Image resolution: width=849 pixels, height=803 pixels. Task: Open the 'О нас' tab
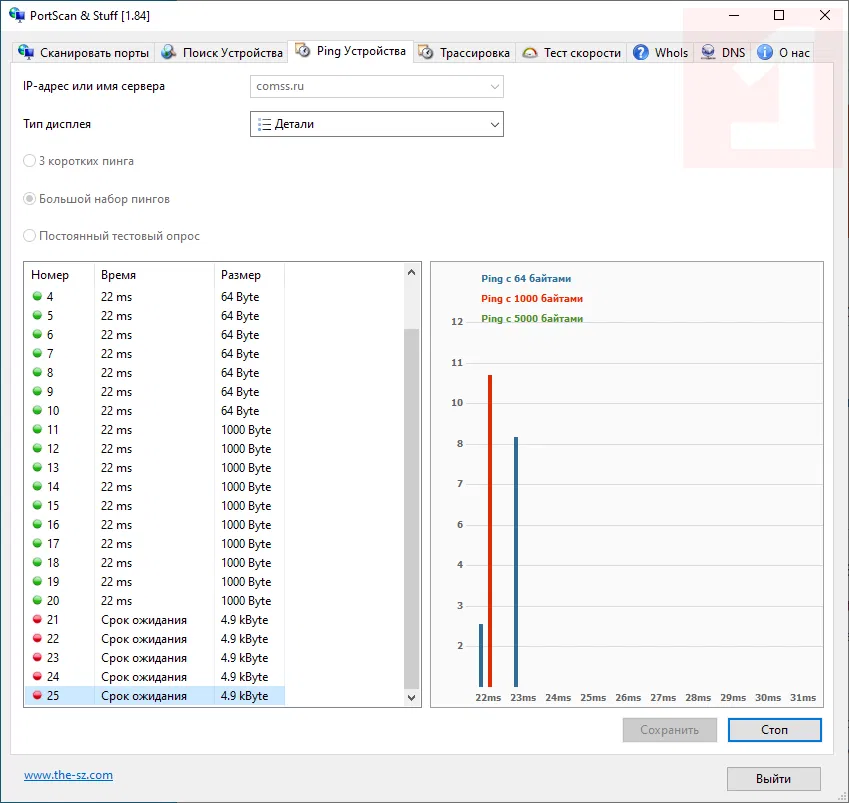[x=783, y=53]
